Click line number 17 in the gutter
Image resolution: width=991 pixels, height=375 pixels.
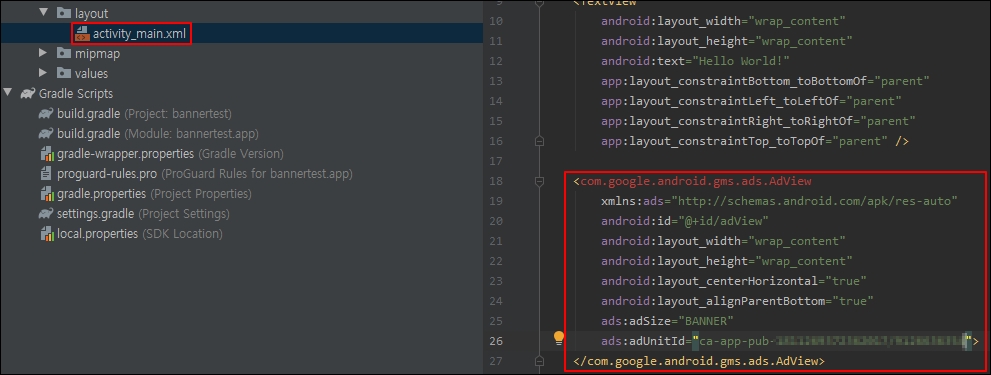coord(496,161)
